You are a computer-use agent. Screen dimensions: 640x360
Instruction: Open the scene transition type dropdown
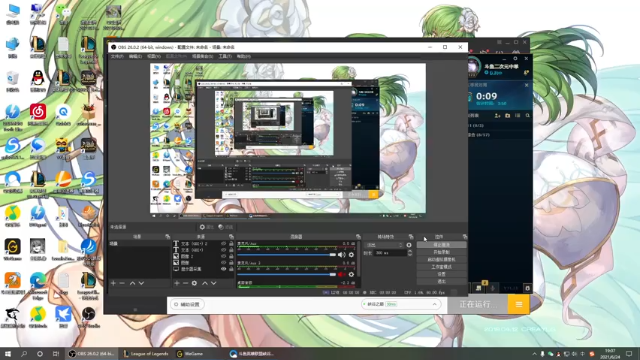tap(384, 245)
